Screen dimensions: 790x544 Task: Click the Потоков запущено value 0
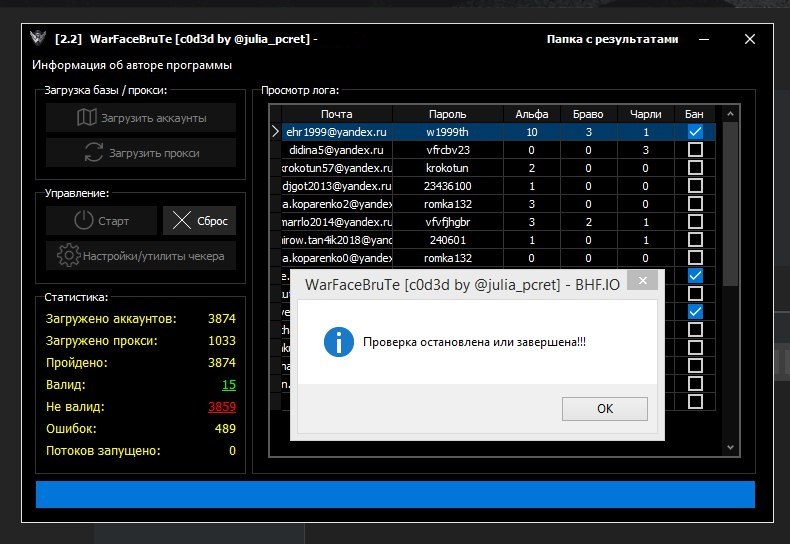coord(232,451)
